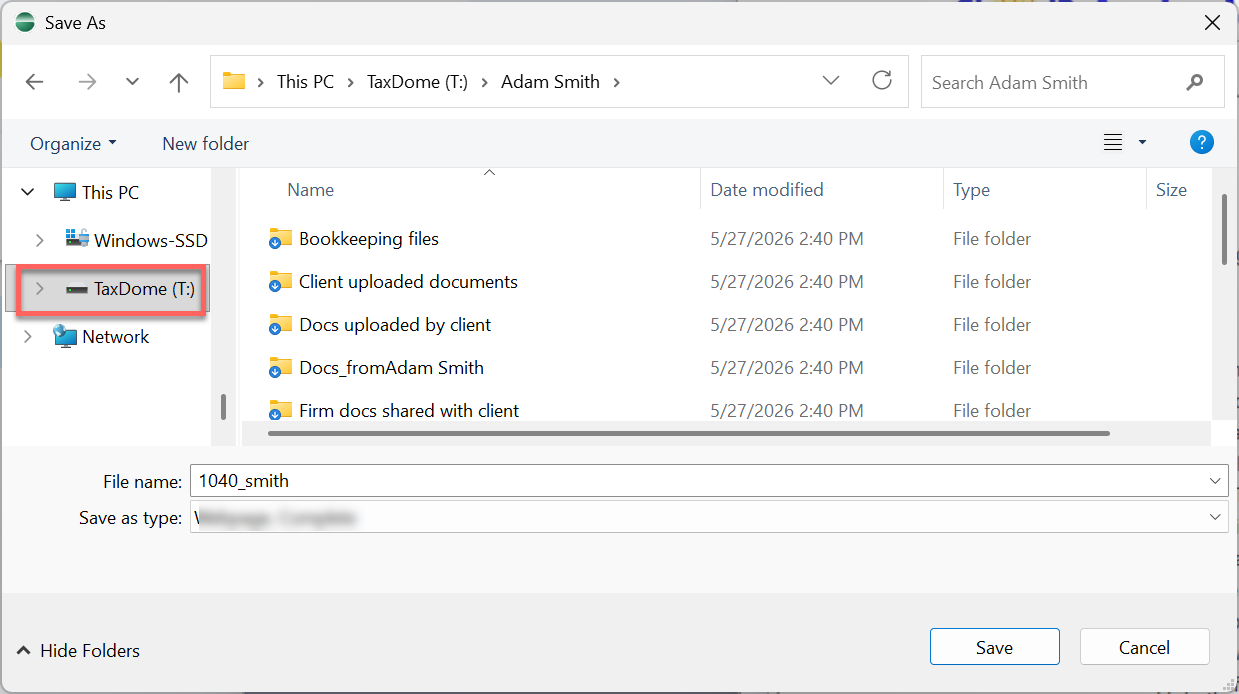Open the recent locations dropdown chevron
Screen dimensions: 1239x694
click(x=132, y=82)
